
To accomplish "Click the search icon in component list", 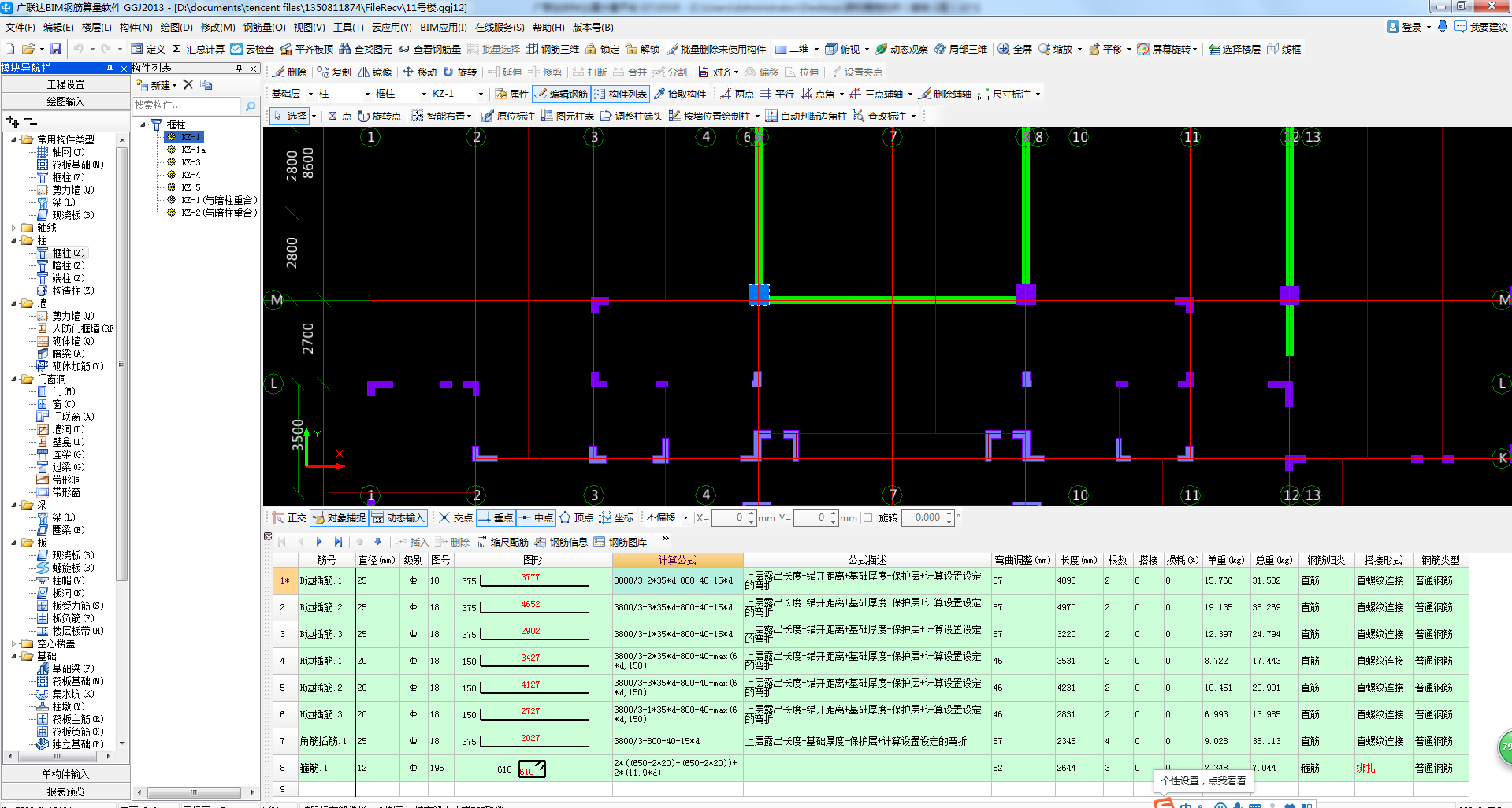I will click(x=251, y=106).
